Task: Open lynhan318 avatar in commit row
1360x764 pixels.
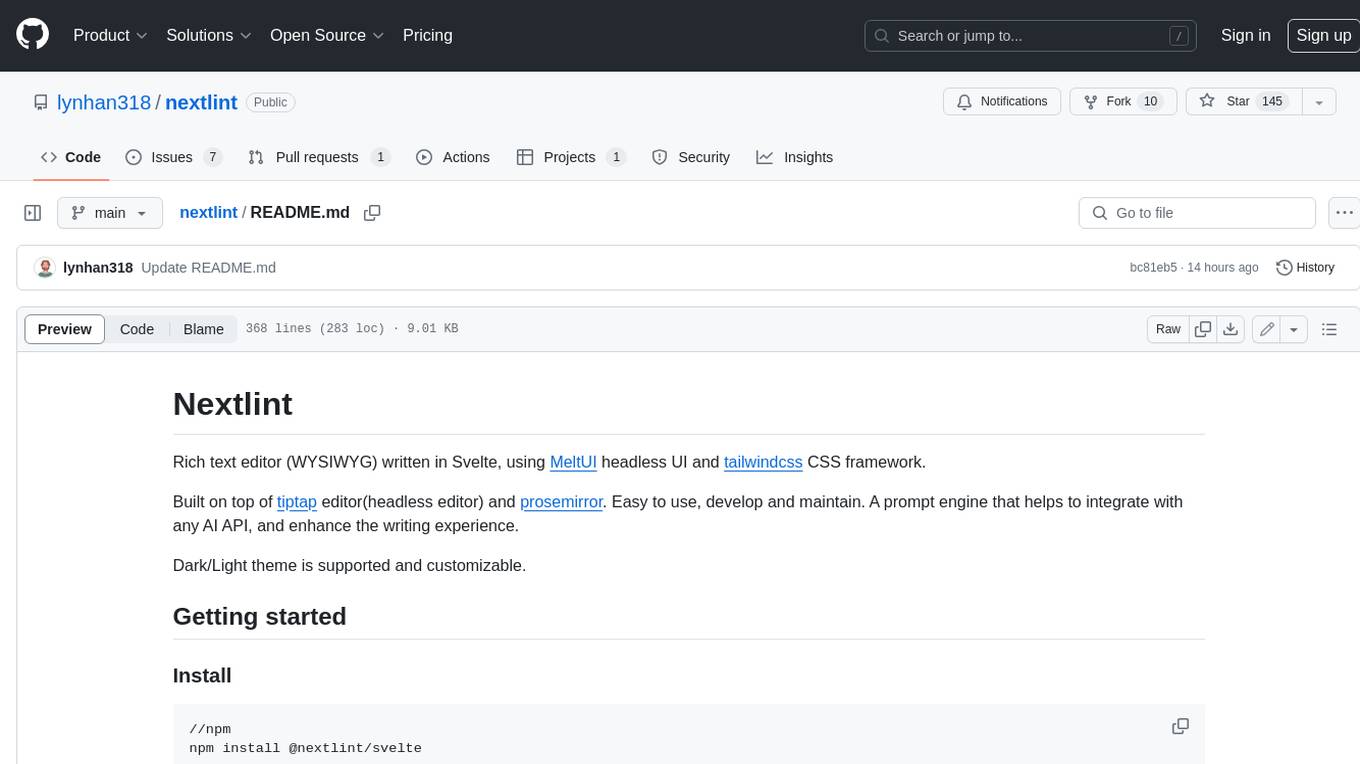Action: [x=44, y=268]
